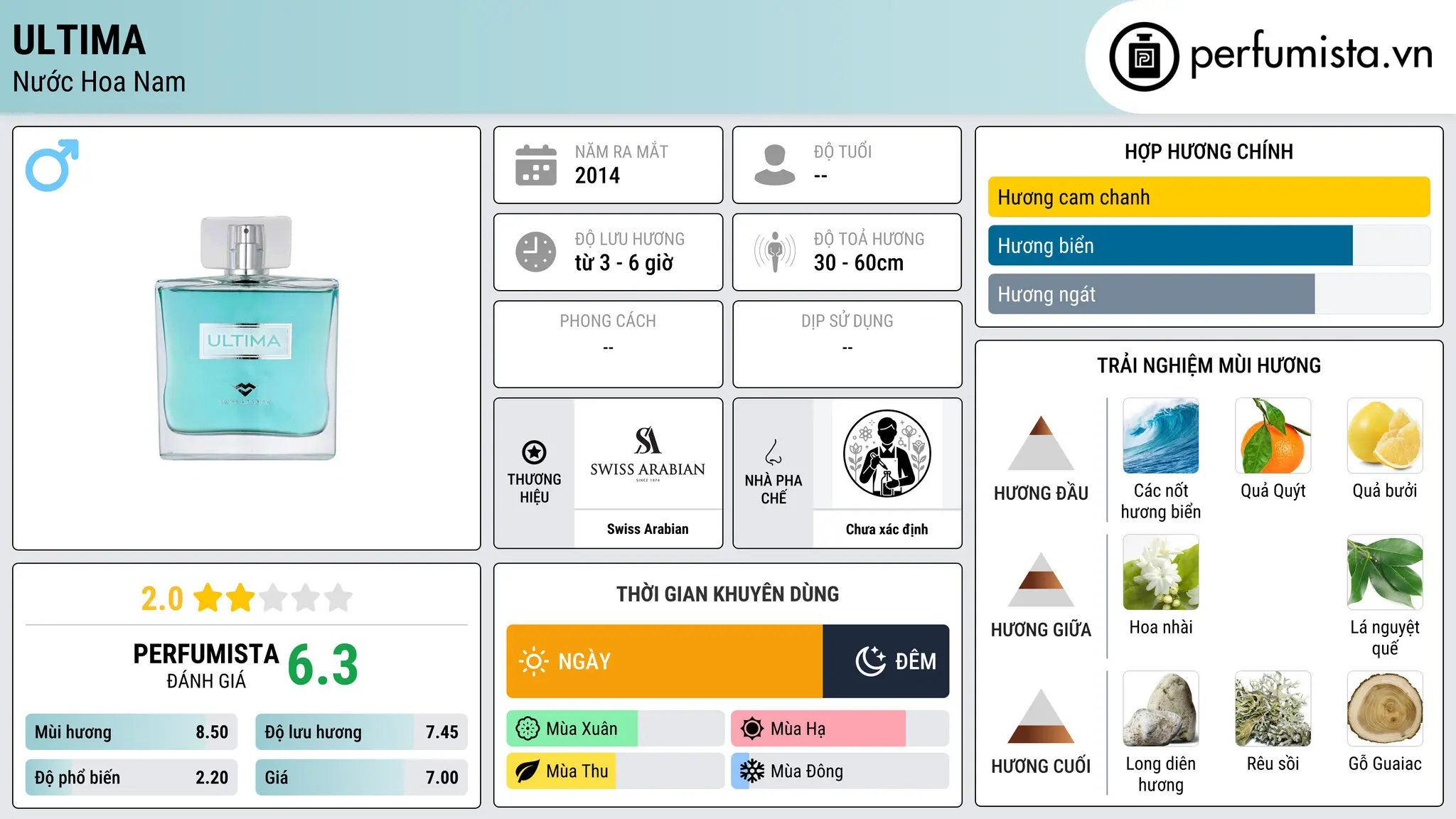Select the sillage icon beside Độ toả hương

(775, 252)
